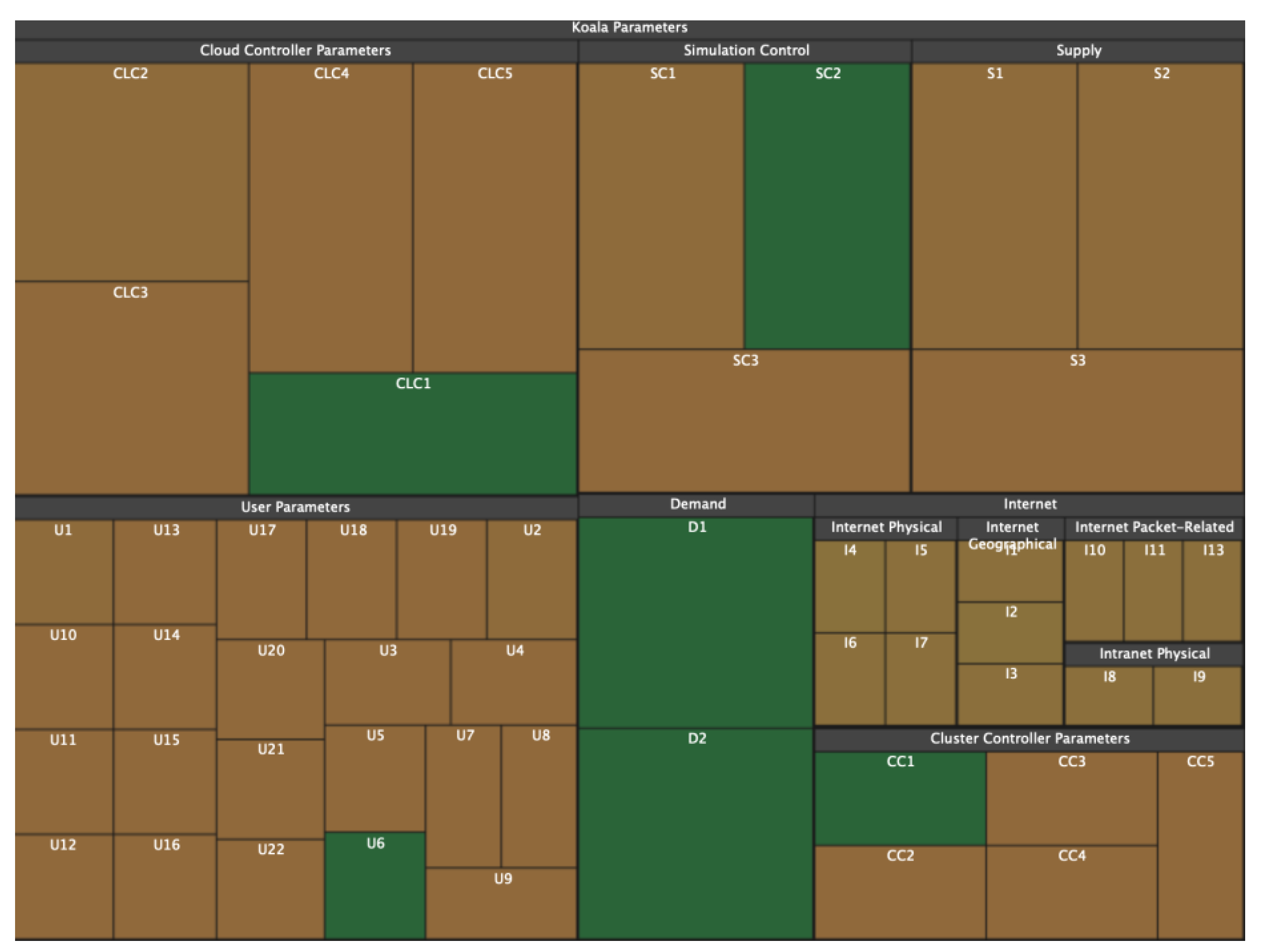Click the CLC3 cell
Screen dimensions: 1262x952
click(x=131, y=388)
